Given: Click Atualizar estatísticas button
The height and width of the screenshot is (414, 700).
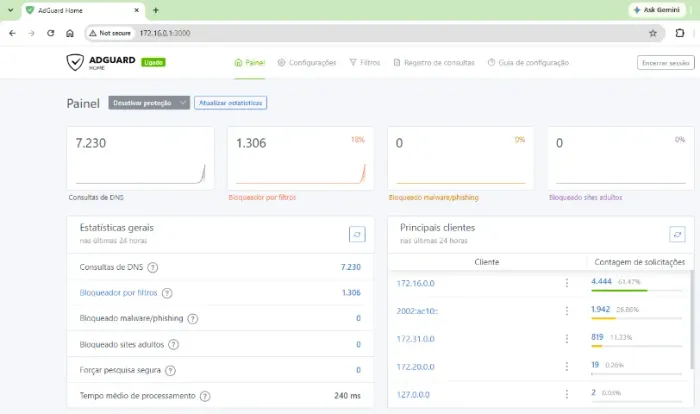Looking at the screenshot, I should tap(230, 103).
